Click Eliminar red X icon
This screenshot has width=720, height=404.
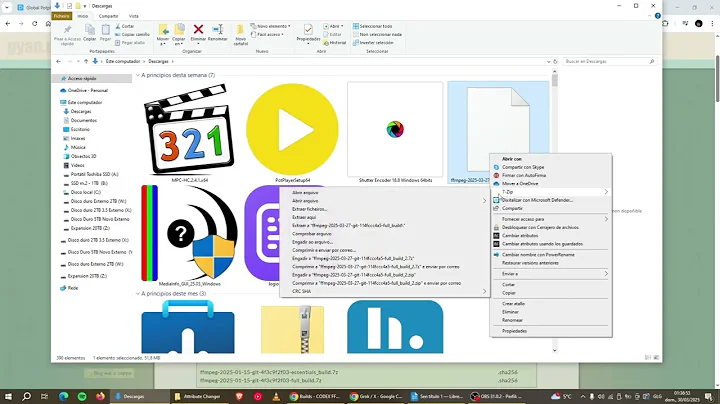(x=198, y=30)
